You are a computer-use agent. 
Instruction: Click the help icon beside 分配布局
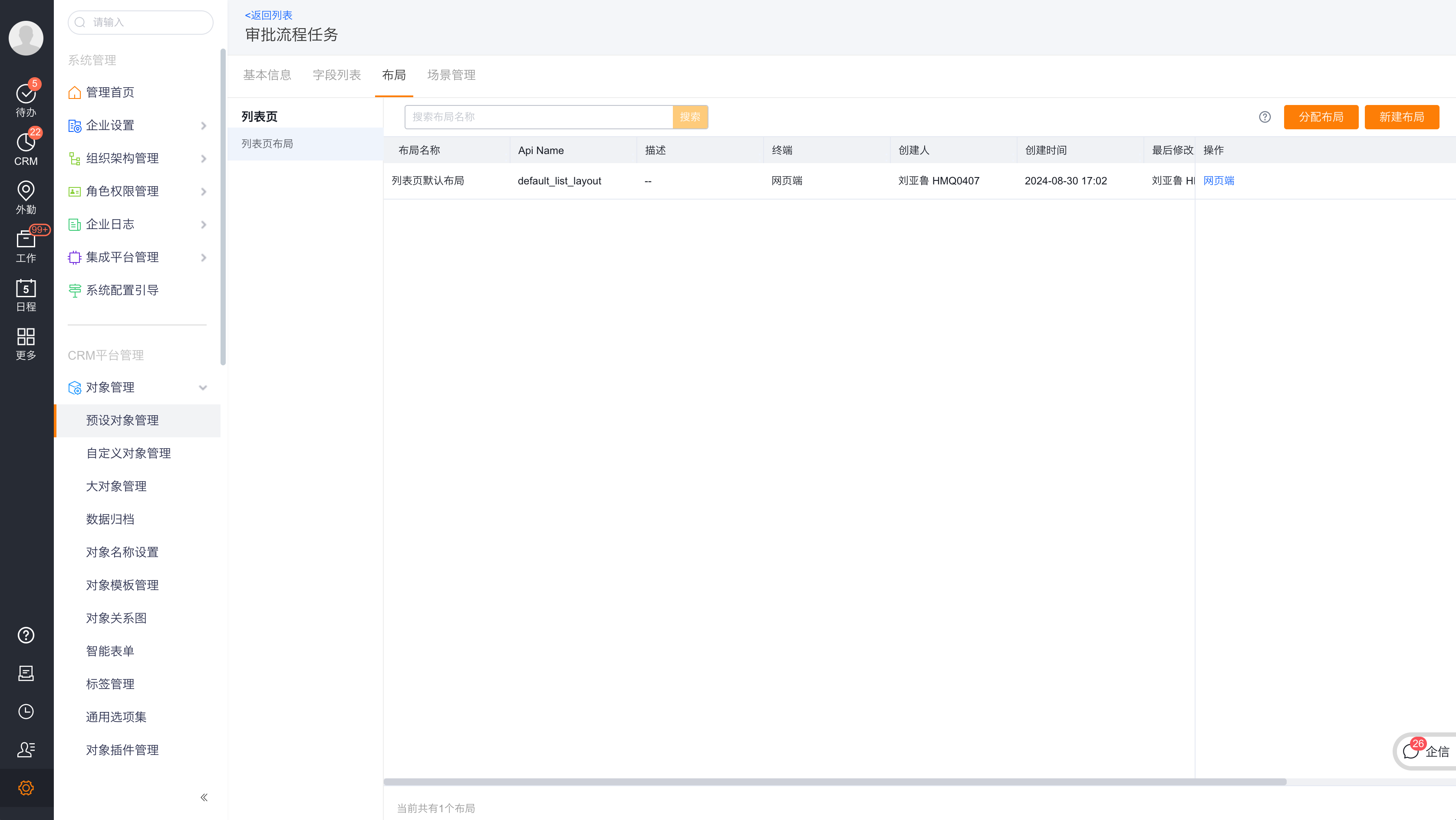tap(1265, 117)
